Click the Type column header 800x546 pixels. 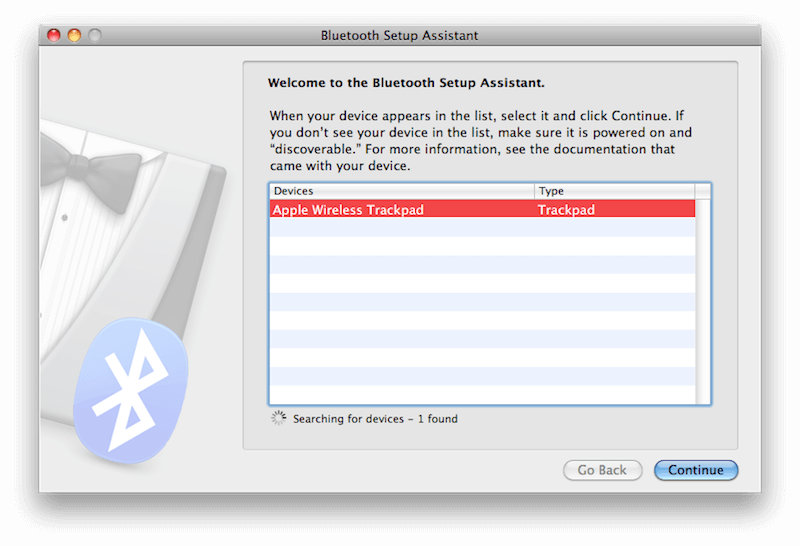[x=614, y=191]
